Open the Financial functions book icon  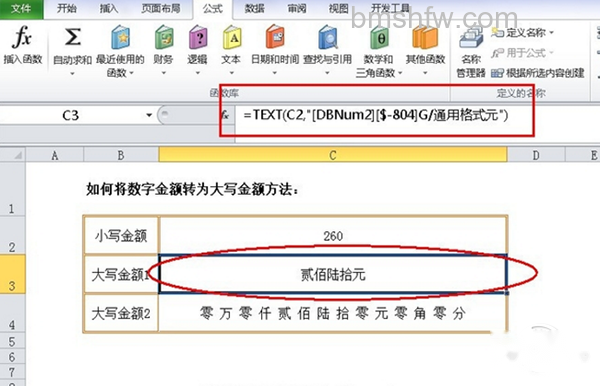164,37
